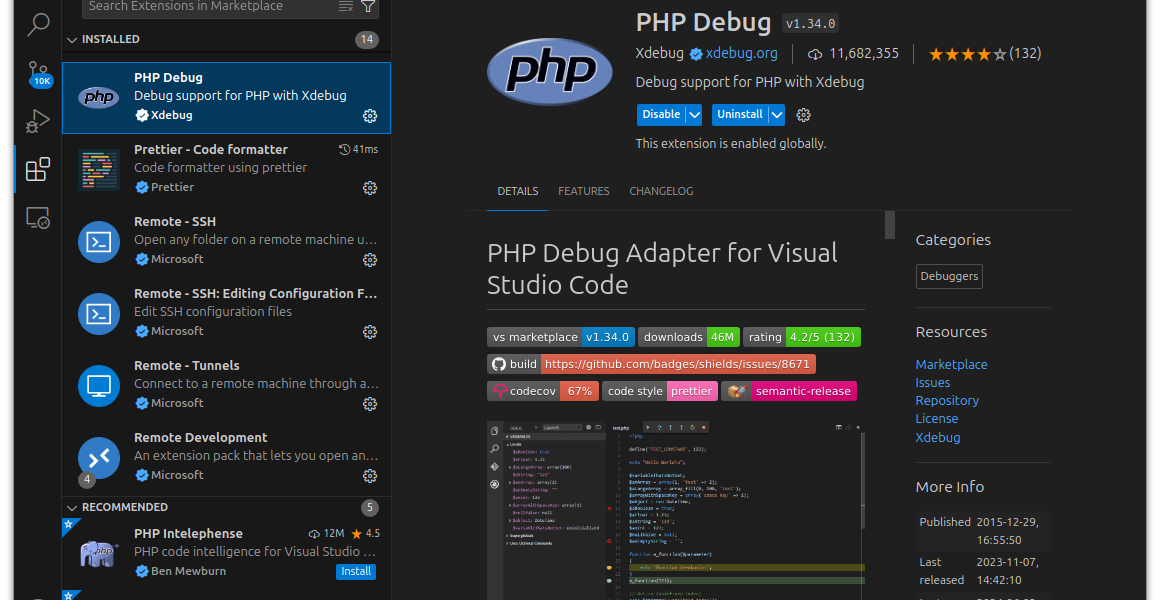Open the Run and Debug view

tap(38, 121)
